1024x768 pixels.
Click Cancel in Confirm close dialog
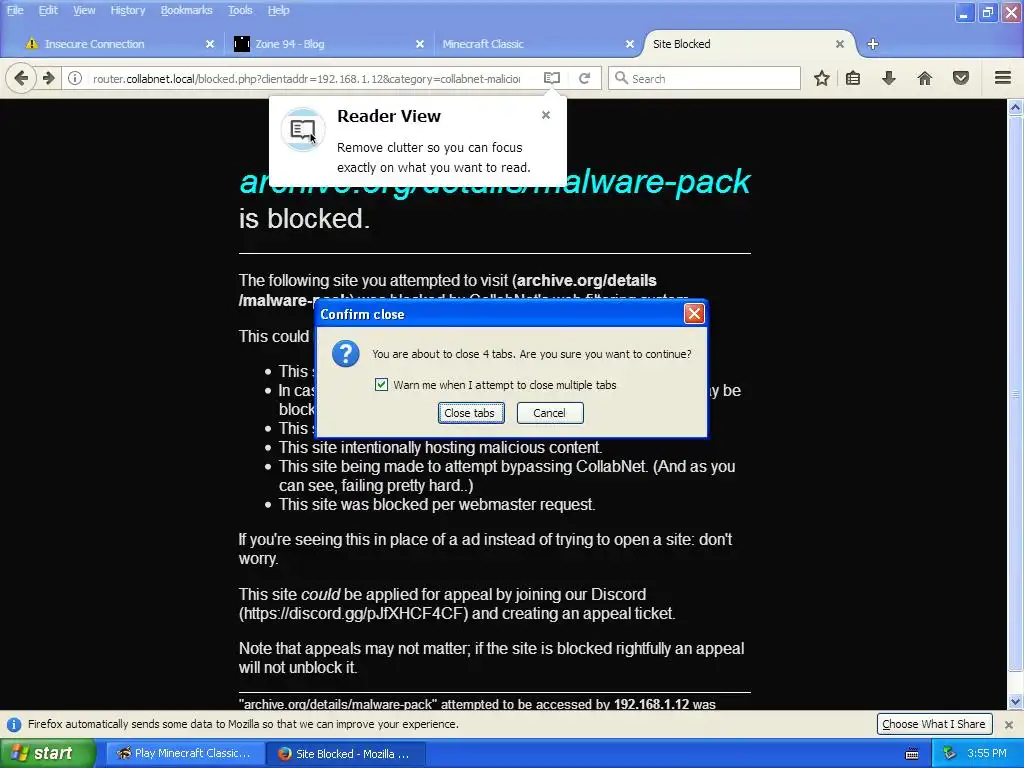550,413
